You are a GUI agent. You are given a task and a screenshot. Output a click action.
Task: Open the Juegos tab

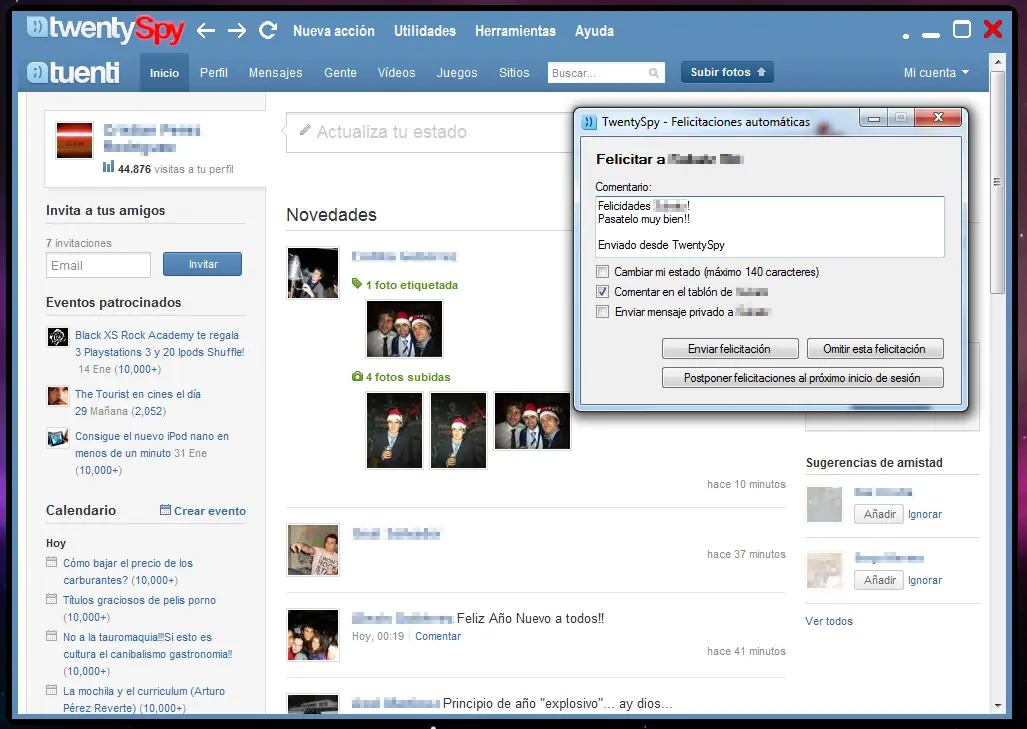(x=457, y=73)
